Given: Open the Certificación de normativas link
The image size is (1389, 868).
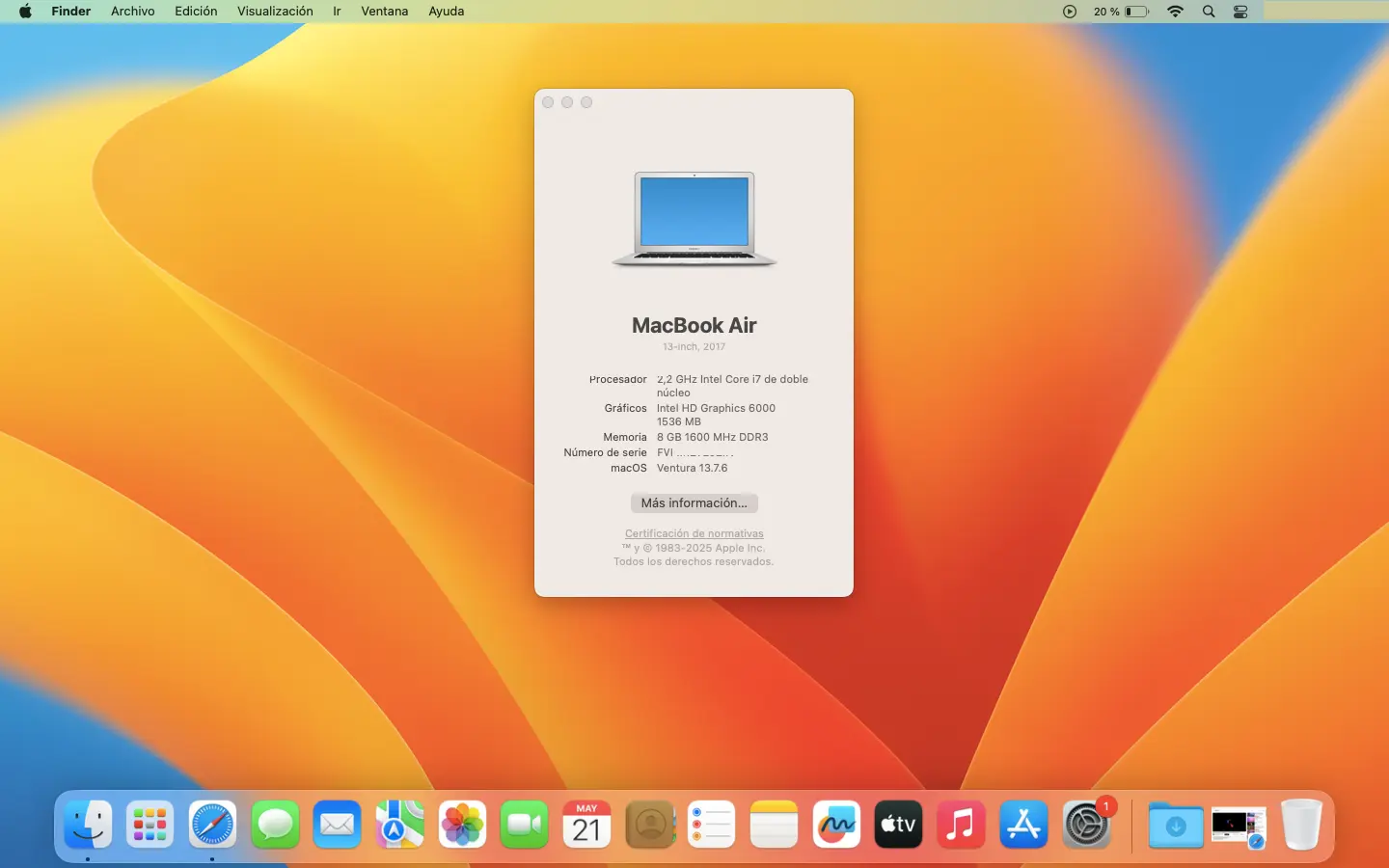Looking at the screenshot, I should pos(694,533).
